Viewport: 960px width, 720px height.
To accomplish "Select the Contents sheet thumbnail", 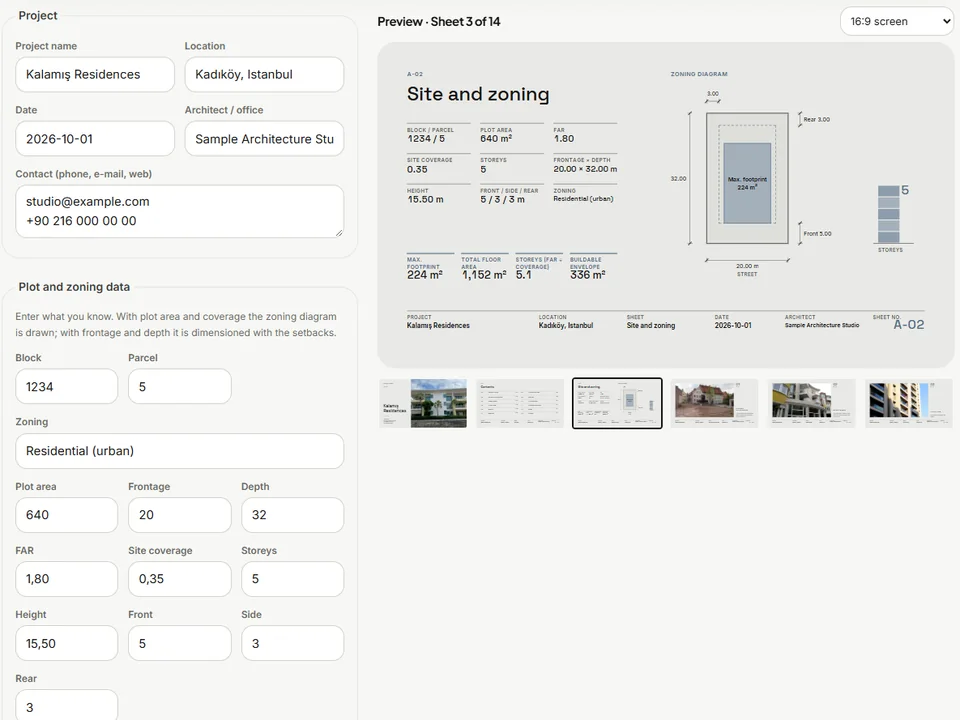I will click(x=520, y=403).
